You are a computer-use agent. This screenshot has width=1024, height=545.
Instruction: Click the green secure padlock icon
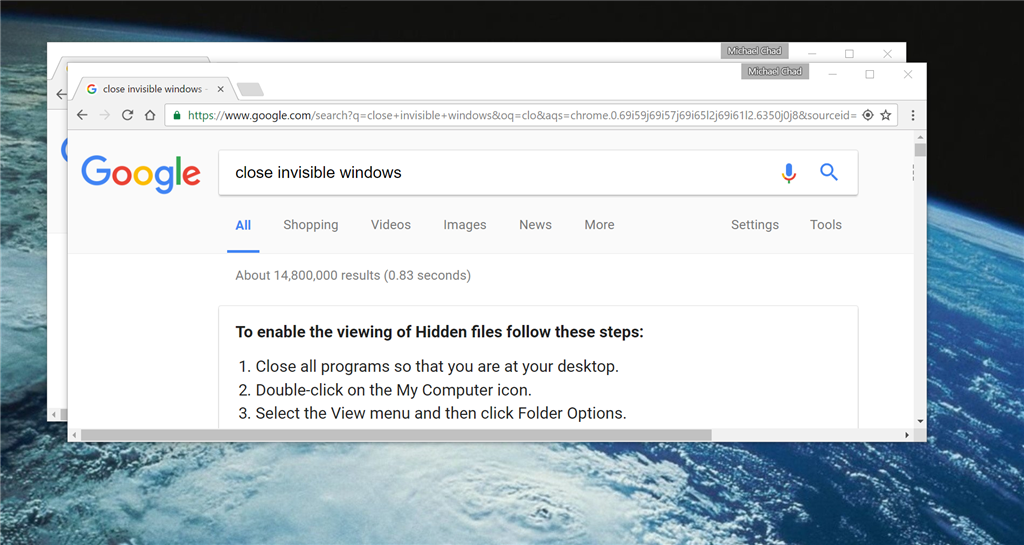coord(176,115)
